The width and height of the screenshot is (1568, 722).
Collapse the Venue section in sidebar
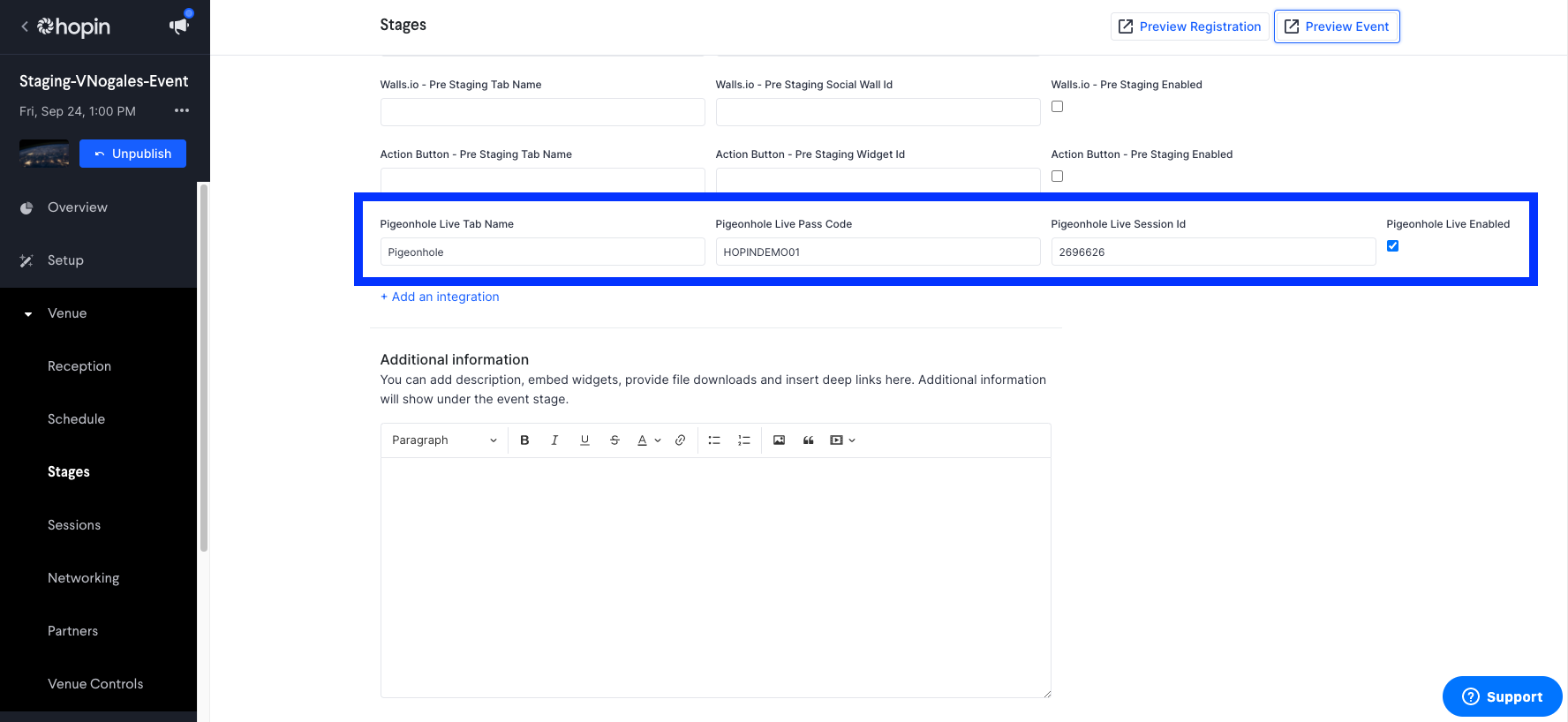tap(28, 314)
